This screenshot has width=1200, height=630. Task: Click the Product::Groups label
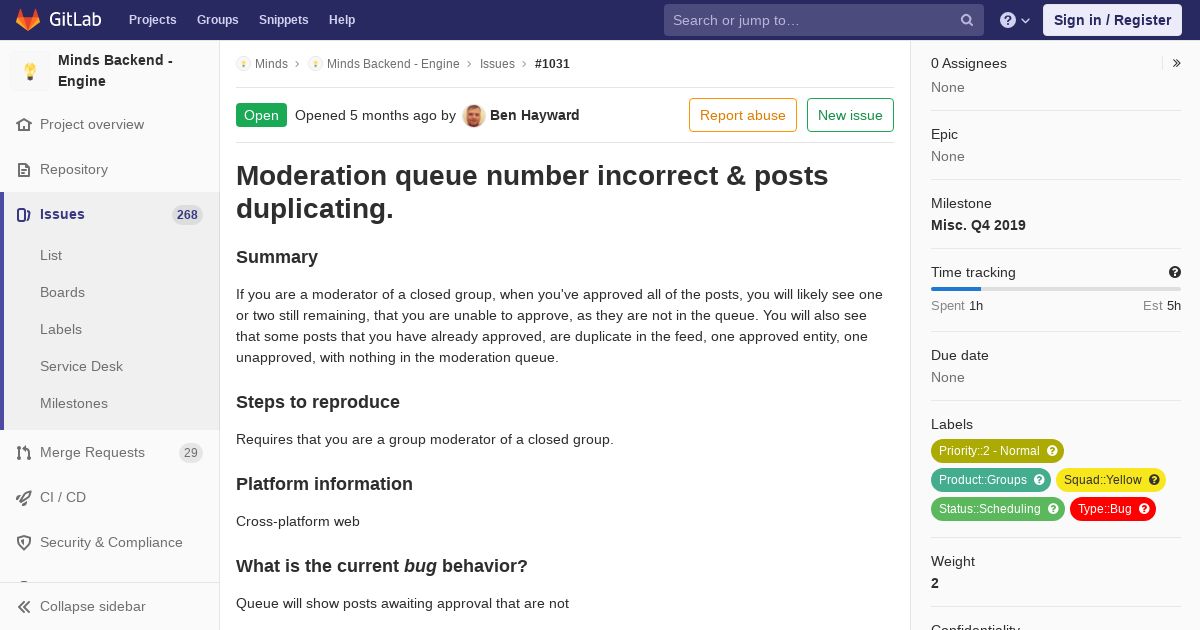click(983, 480)
